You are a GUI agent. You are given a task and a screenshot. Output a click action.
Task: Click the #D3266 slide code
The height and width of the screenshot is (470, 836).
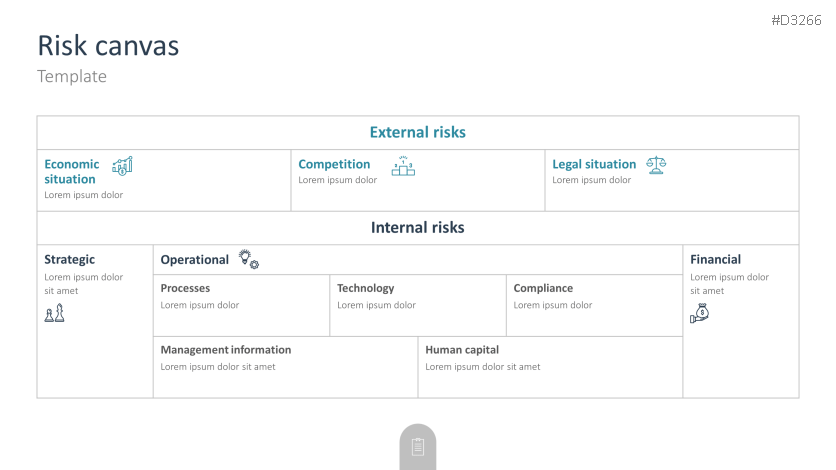coord(796,20)
